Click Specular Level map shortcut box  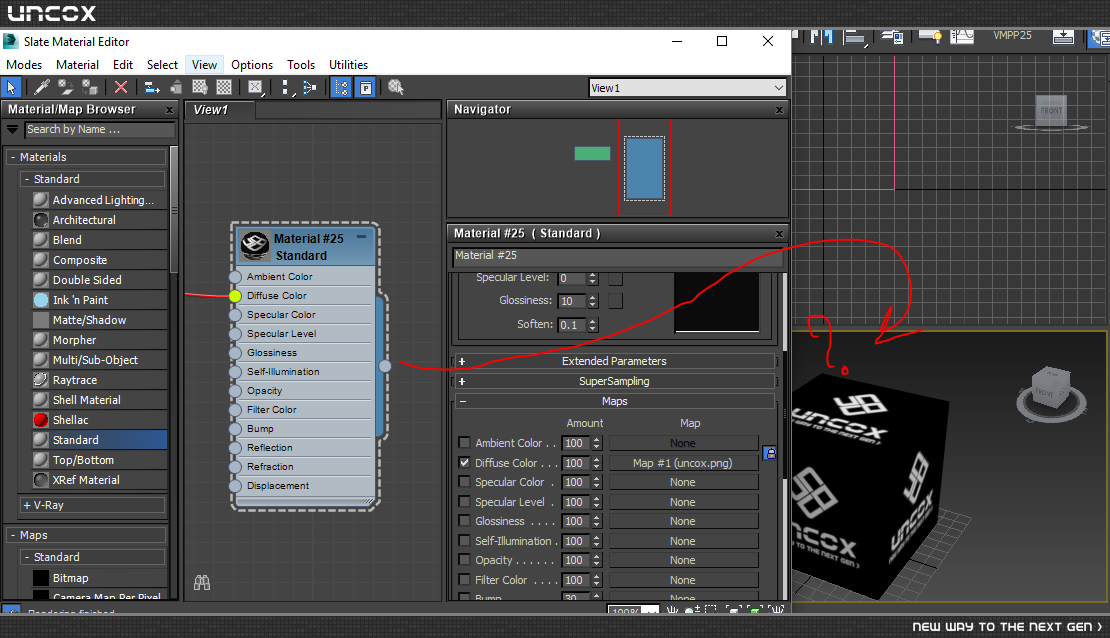pyautogui.click(x=615, y=279)
